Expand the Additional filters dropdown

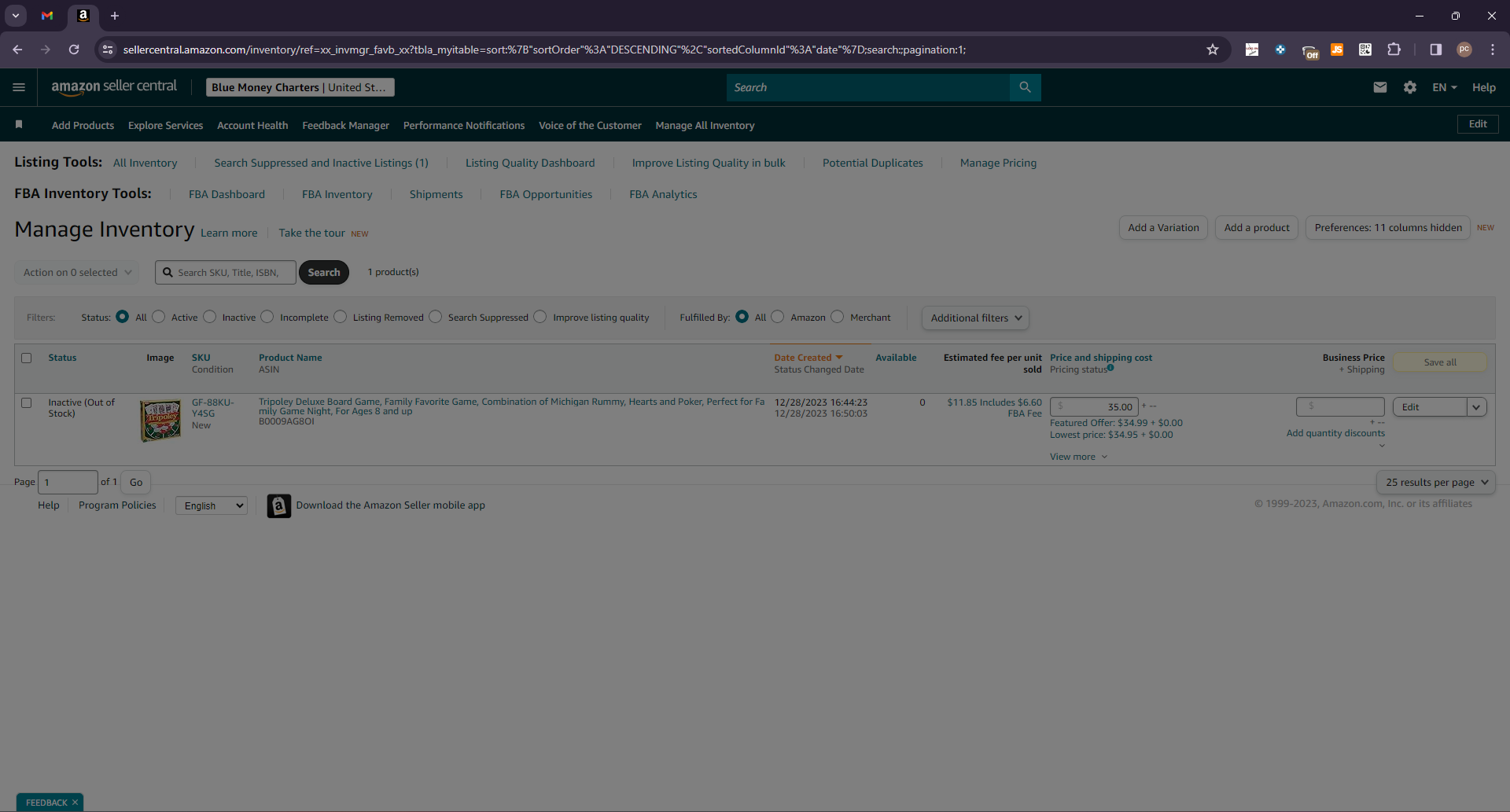pyautogui.click(x=975, y=318)
